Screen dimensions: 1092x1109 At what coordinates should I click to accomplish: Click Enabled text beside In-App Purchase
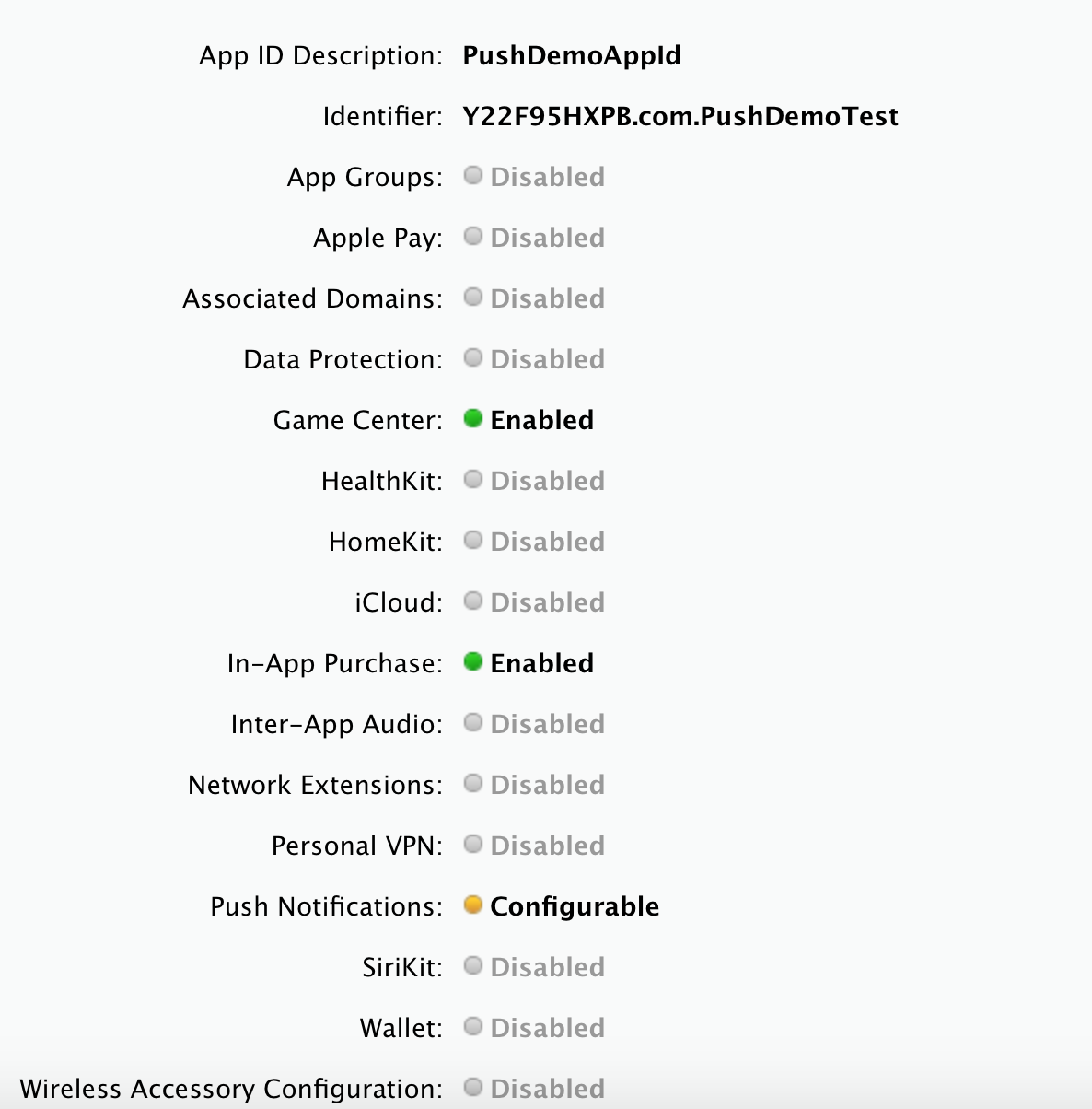541,663
